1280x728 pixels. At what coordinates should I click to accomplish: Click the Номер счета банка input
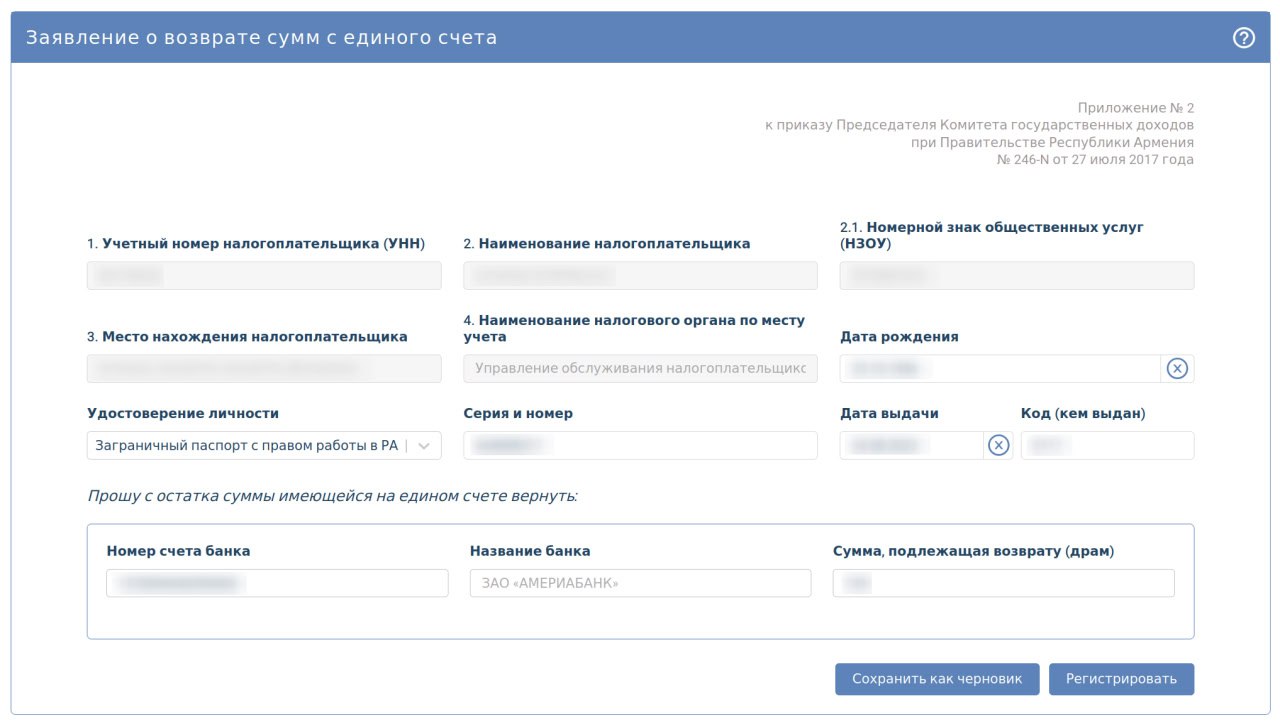[277, 583]
